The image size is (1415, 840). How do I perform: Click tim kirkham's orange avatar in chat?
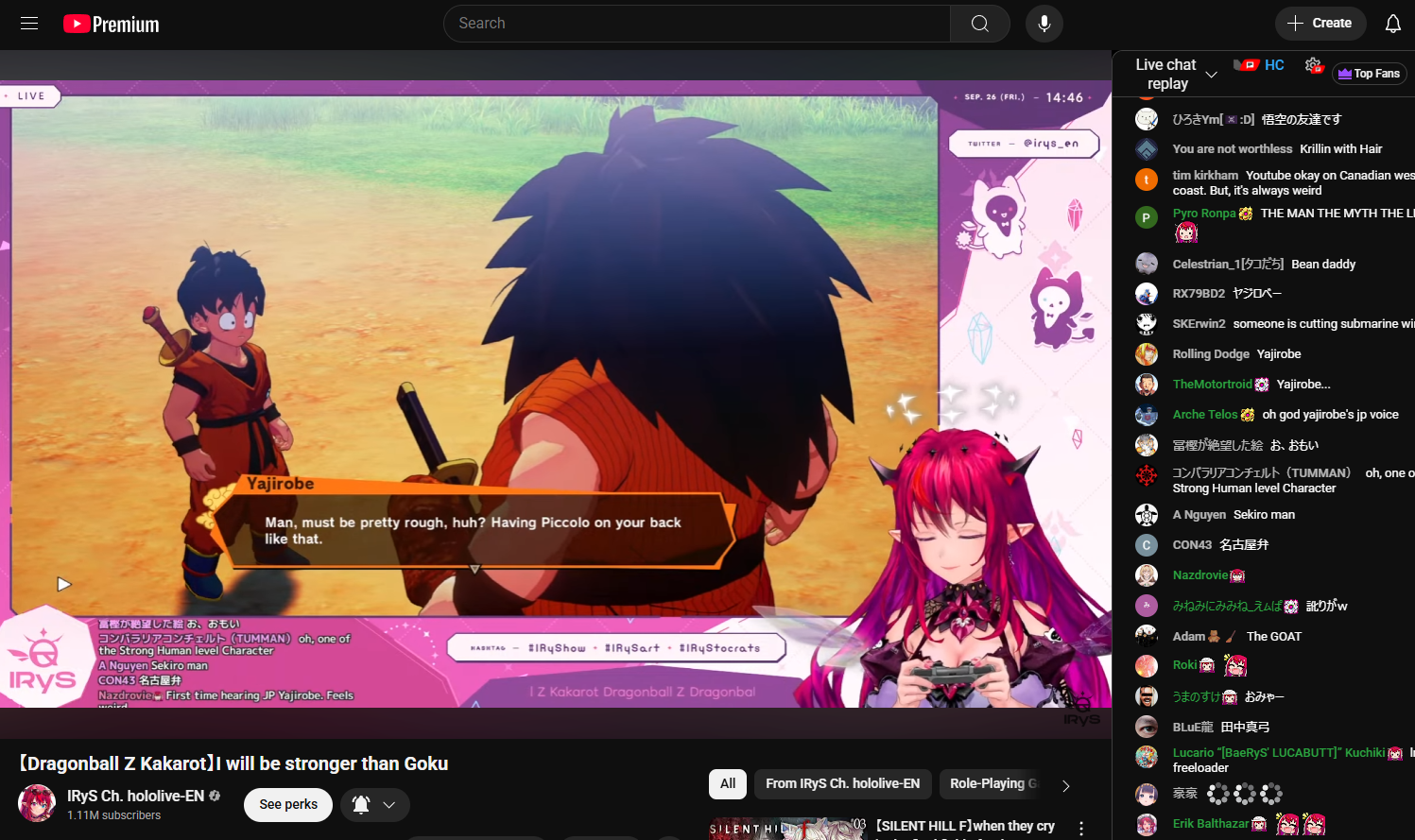click(1147, 180)
